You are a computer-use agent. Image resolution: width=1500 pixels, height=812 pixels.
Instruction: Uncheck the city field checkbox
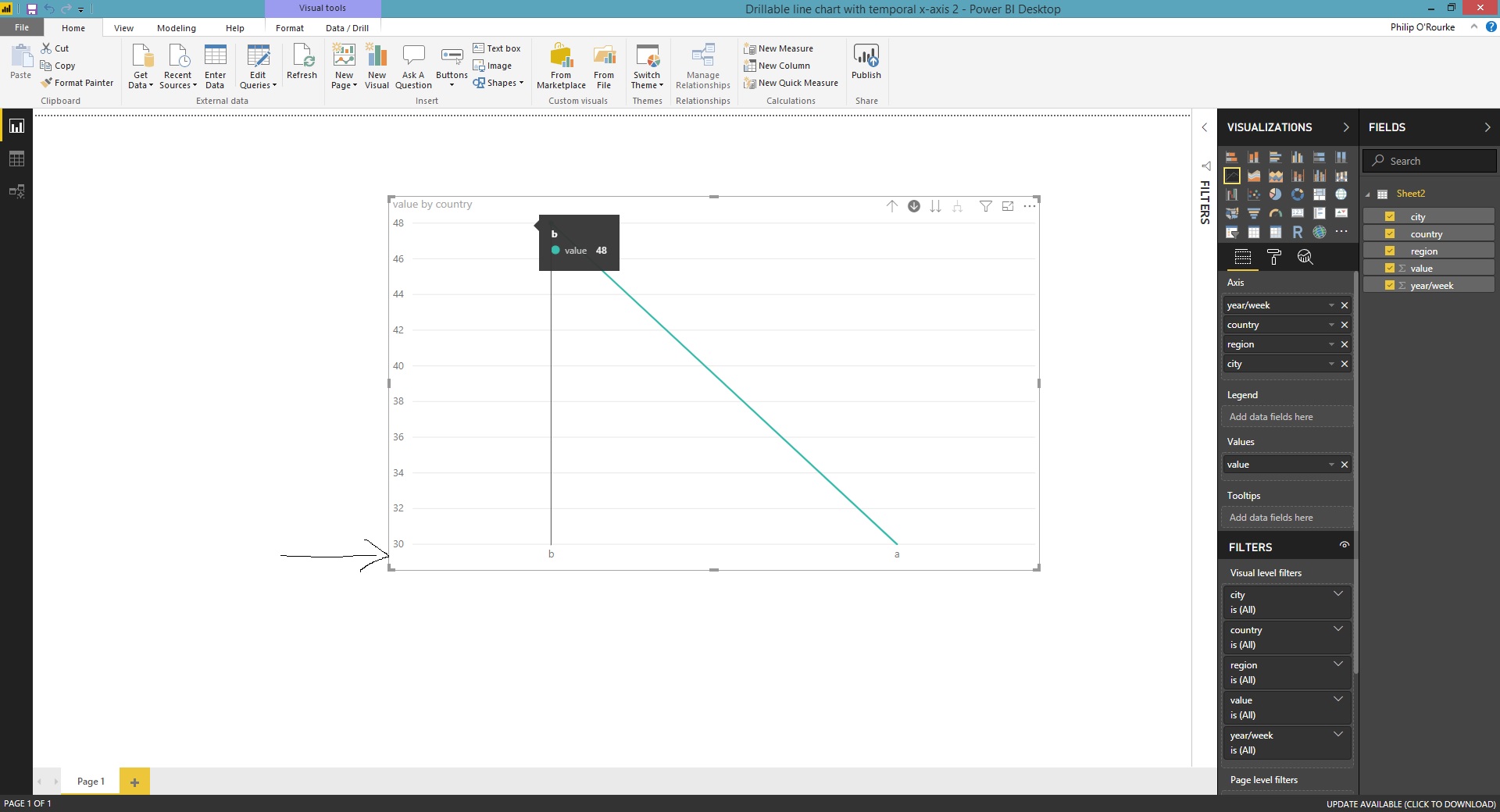pos(1390,217)
